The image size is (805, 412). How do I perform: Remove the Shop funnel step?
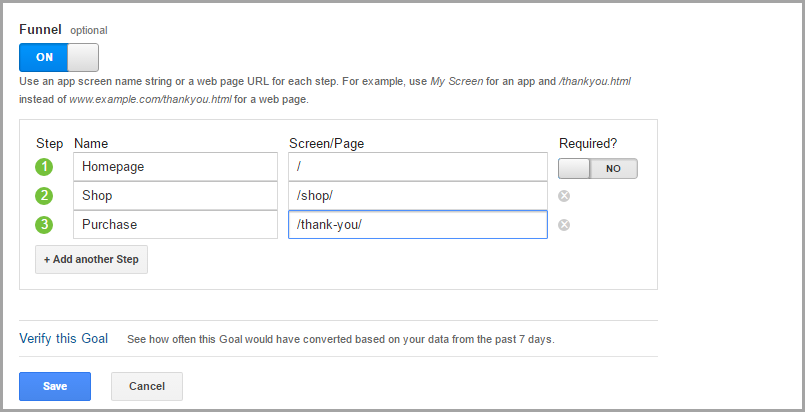tap(564, 196)
